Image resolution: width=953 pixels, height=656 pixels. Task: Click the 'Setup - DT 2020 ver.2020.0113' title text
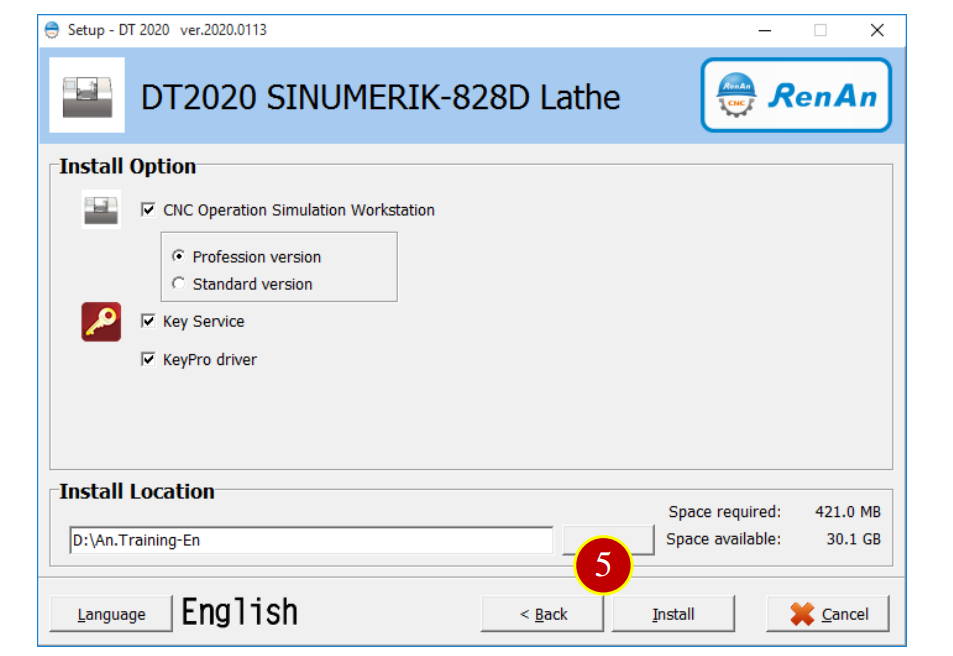pos(167,30)
